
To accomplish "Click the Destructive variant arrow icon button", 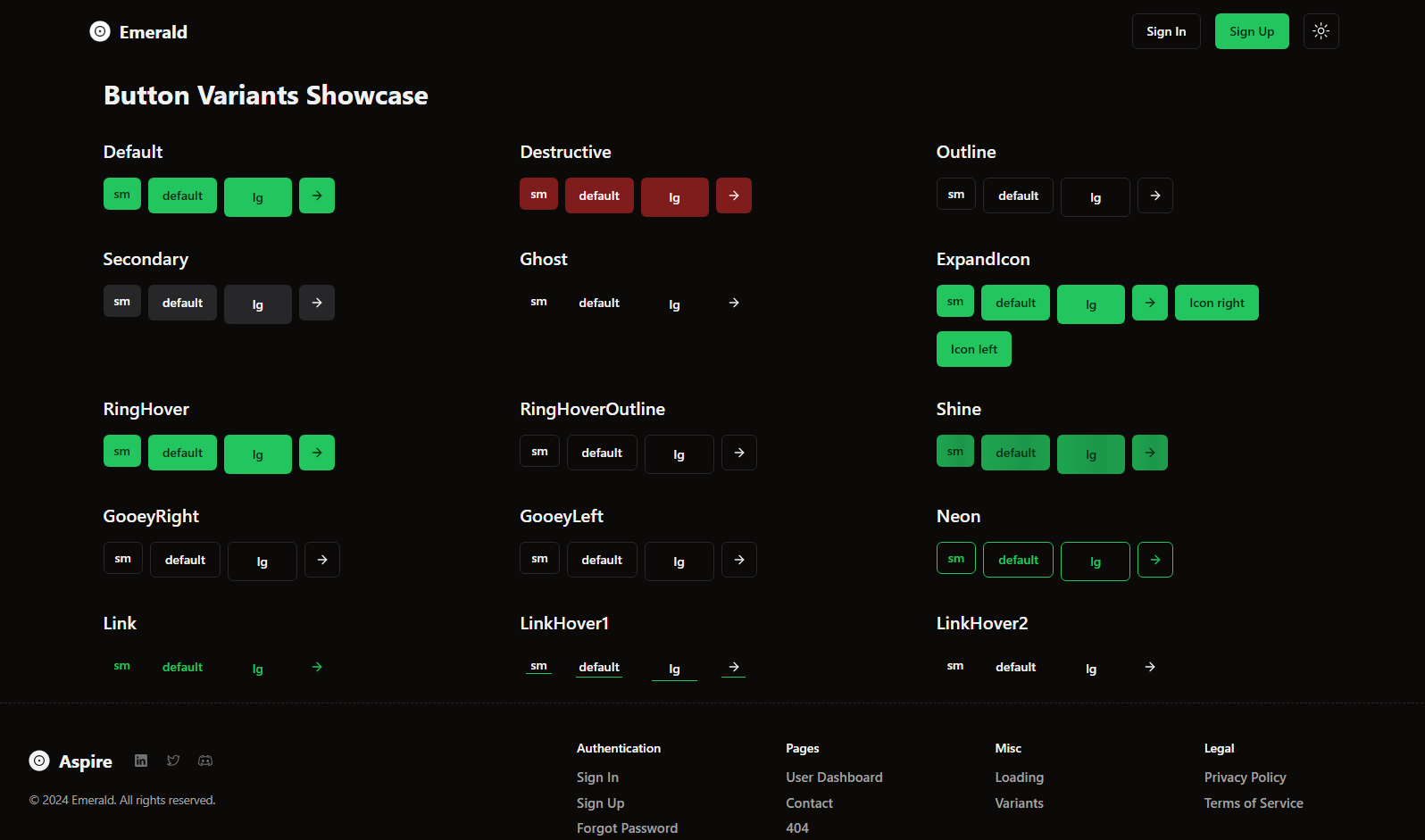I will coord(734,195).
